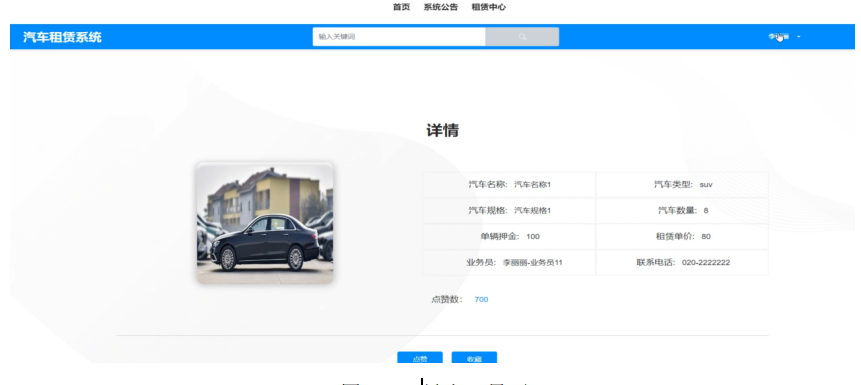Open 系统公告 menu item
861x385 pixels.
point(440,7)
